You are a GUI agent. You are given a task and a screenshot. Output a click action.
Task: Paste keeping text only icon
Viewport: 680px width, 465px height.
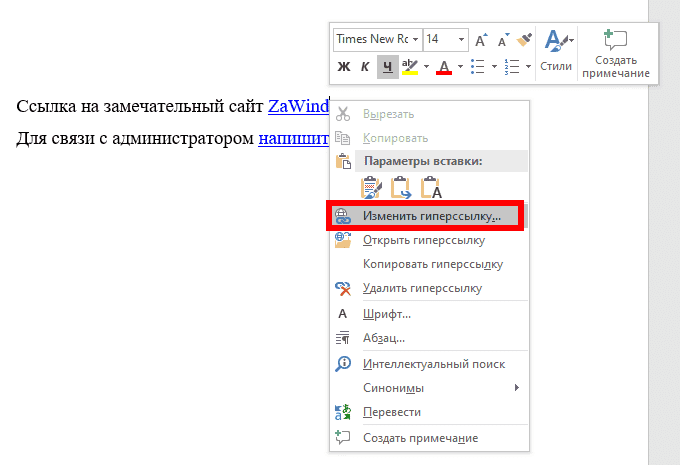click(431, 187)
